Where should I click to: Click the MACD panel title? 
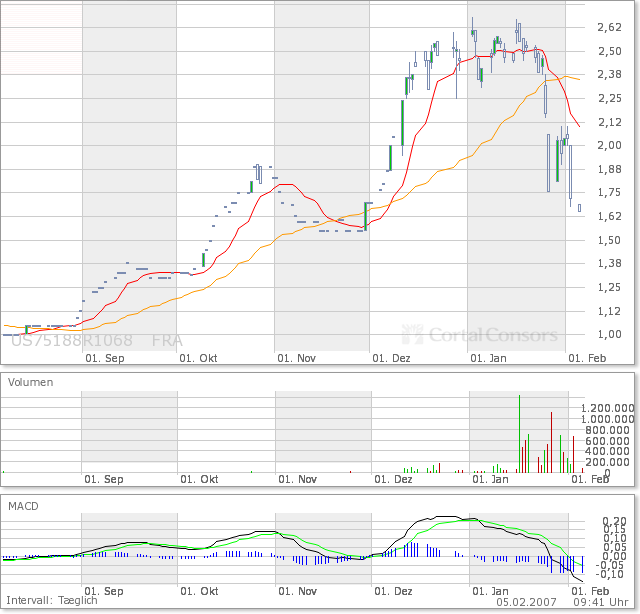[x=23, y=506]
